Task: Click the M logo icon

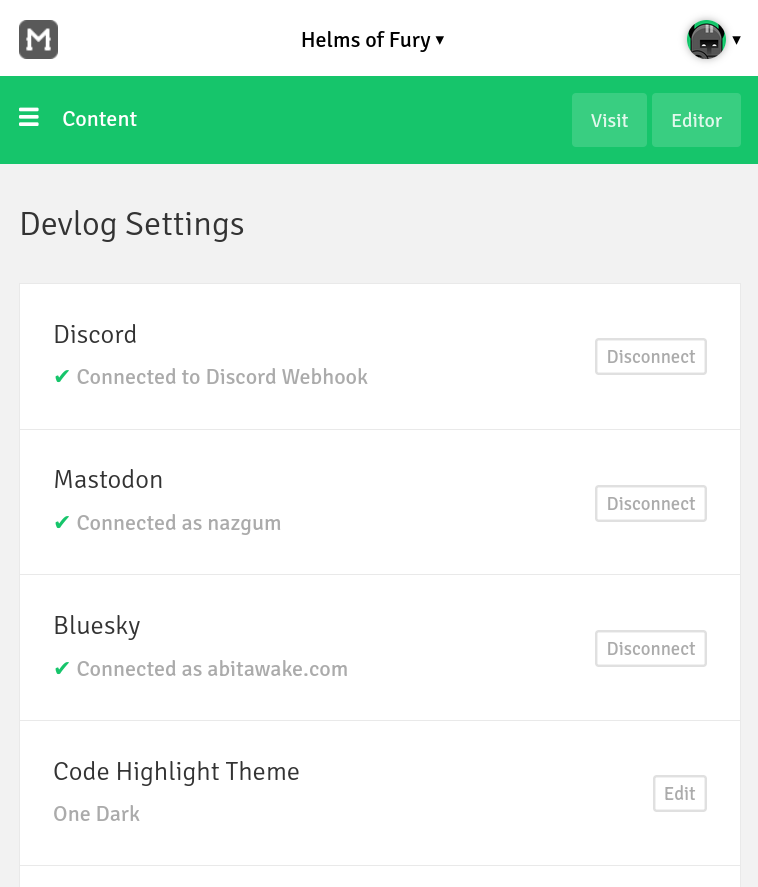Action: pos(38,40)
